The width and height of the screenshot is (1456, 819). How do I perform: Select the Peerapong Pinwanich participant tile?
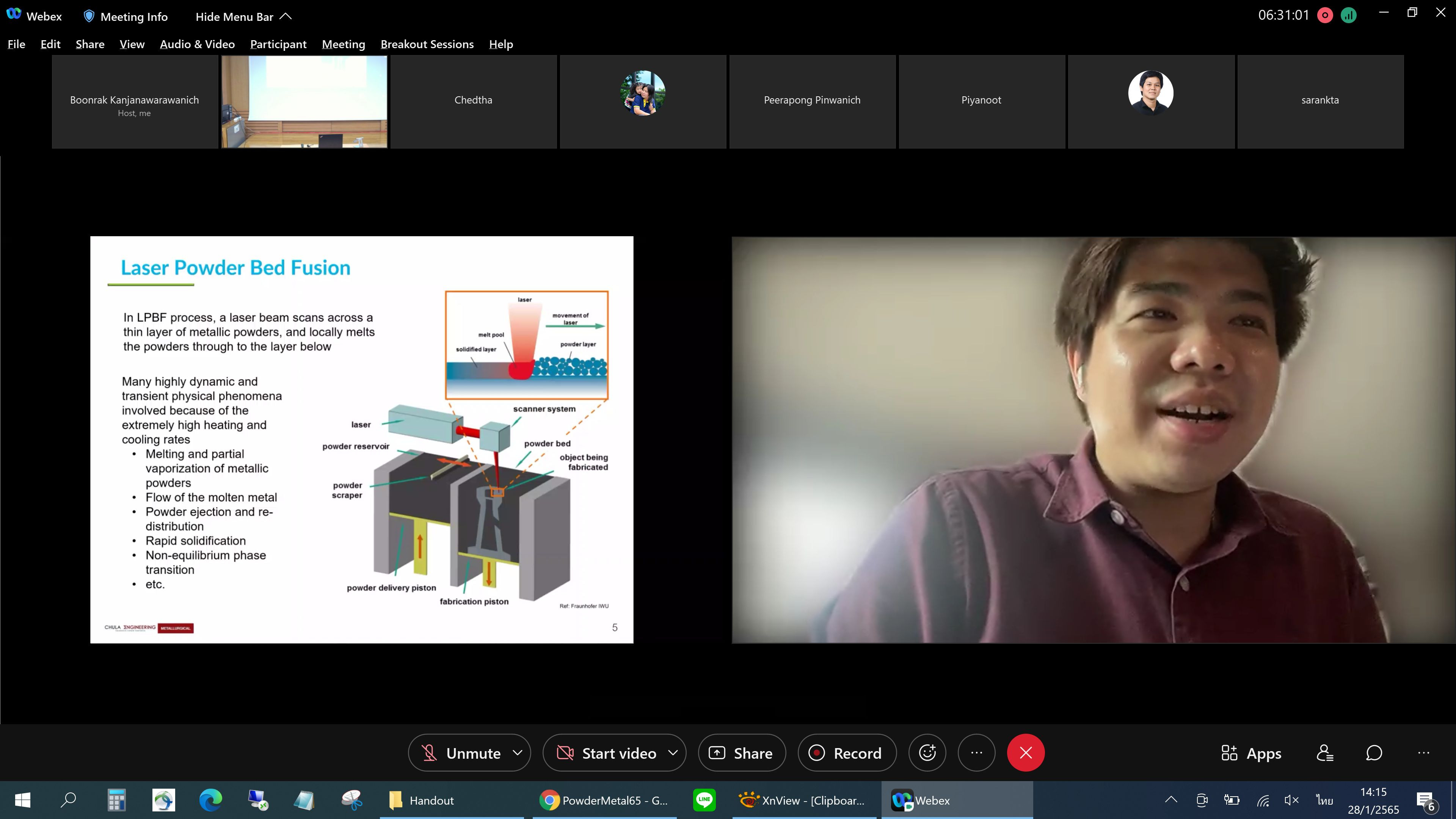(x=812, y=102)
